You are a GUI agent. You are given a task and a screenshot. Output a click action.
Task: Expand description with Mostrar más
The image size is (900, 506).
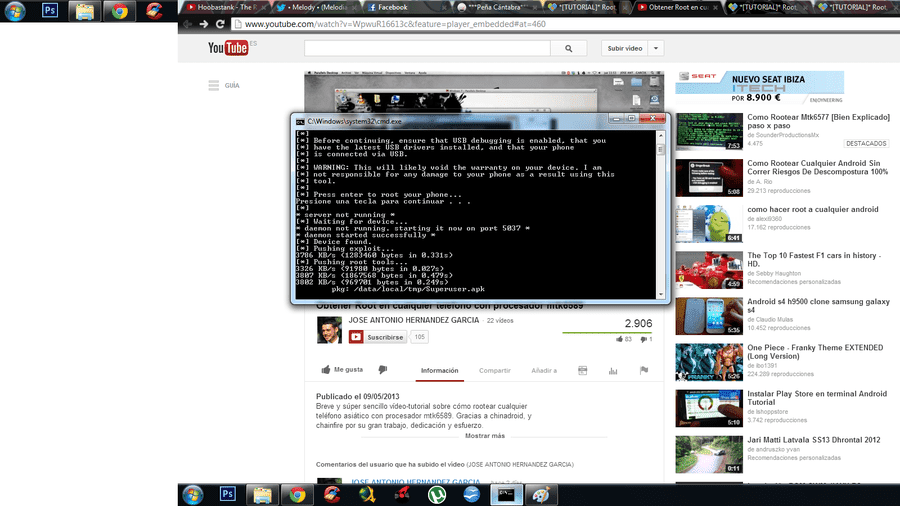(x=485, y=436)
